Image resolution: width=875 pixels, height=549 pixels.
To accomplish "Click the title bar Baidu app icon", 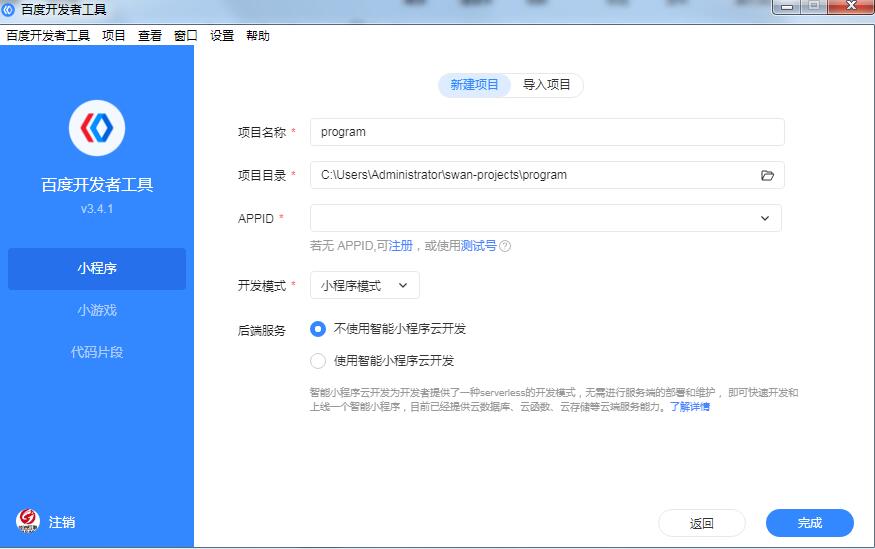I will click(9, 9).
